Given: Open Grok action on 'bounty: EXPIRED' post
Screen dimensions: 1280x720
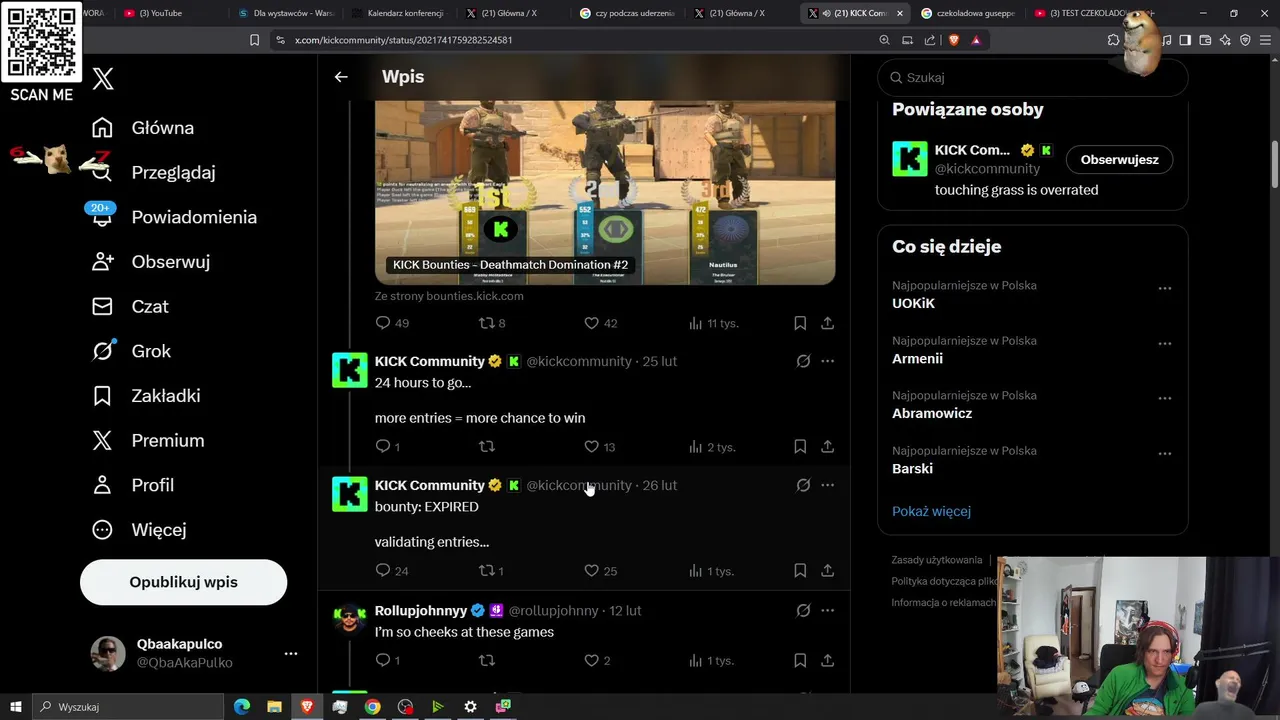Looking at the screenshot, I should (x=803, y=485).
